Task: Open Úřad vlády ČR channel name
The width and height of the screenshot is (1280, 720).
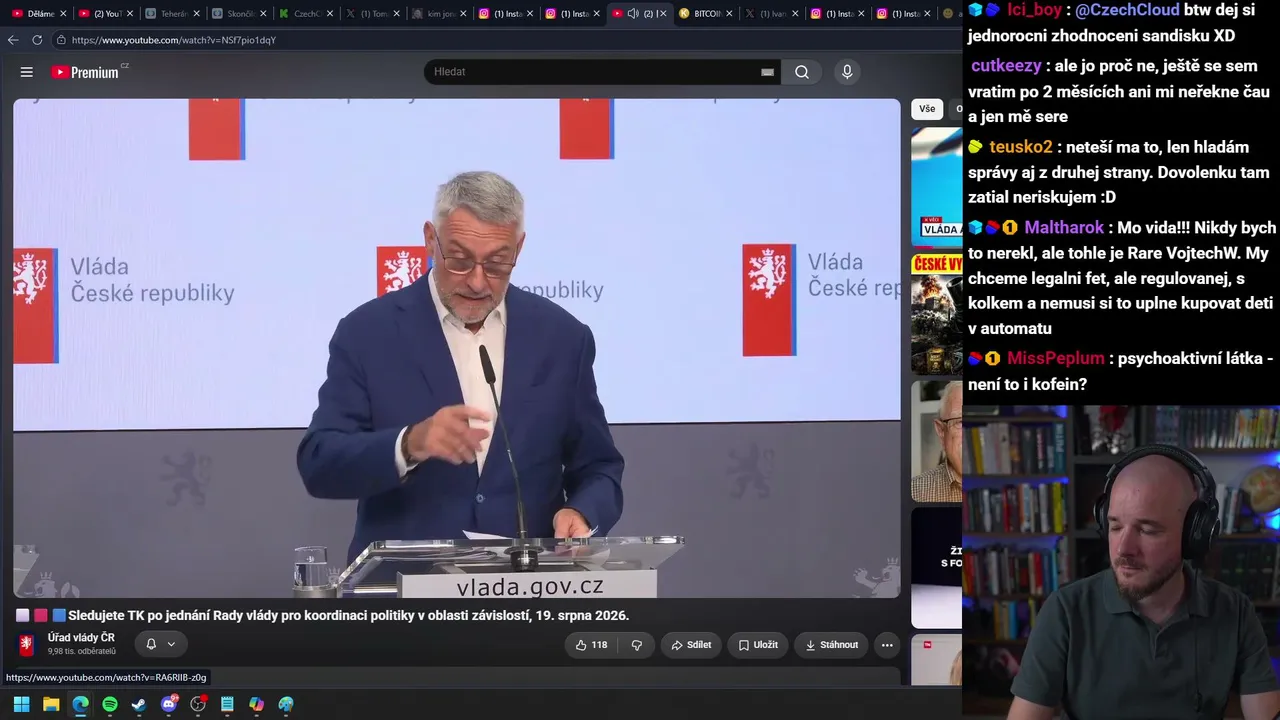Action: [x=81, y=638]
